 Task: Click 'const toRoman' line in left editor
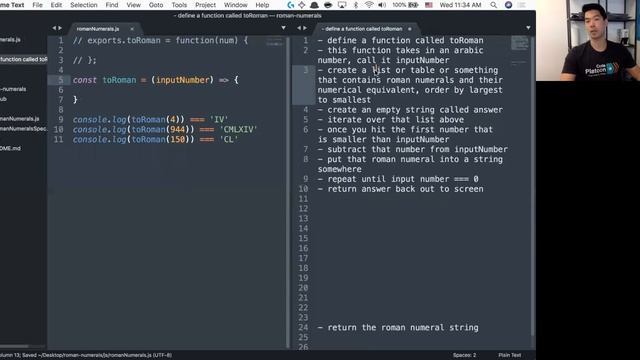pos(155,80)
